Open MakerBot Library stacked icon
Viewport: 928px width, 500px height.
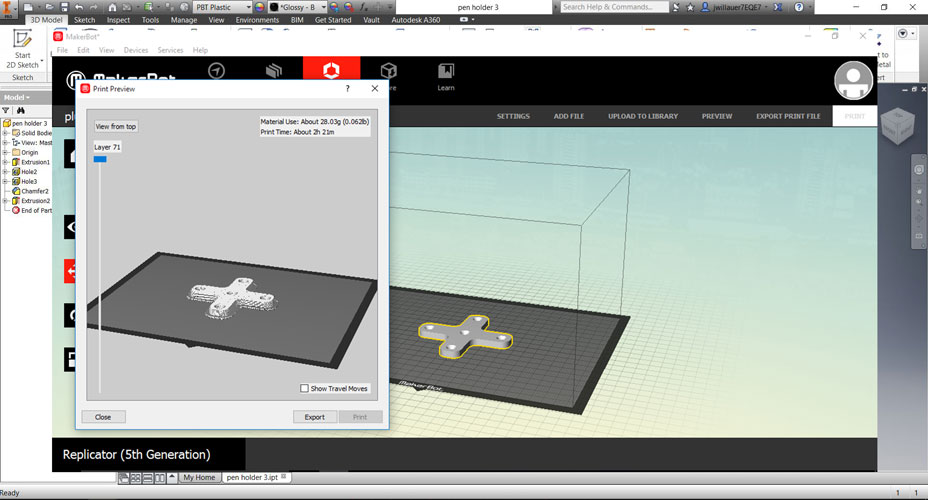pyautogui.click(x=273, y=71)
